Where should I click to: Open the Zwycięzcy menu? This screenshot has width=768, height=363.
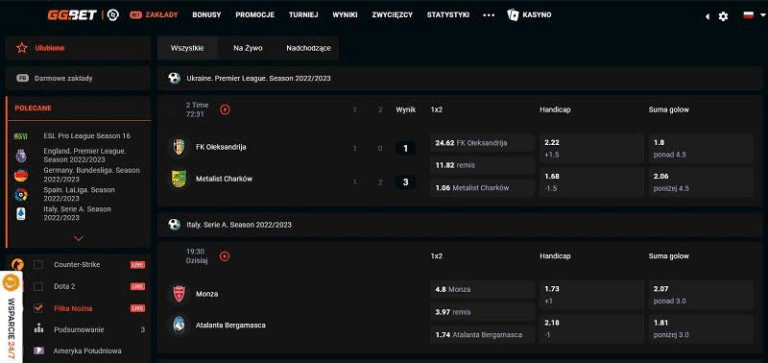pyautogui.click(x=392, y=15)
